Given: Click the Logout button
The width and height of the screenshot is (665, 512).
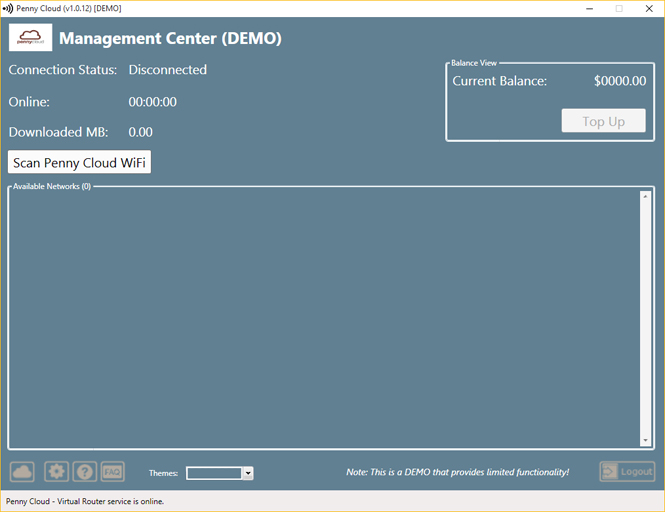Looking at the screenshot, I should coord(627,472).
